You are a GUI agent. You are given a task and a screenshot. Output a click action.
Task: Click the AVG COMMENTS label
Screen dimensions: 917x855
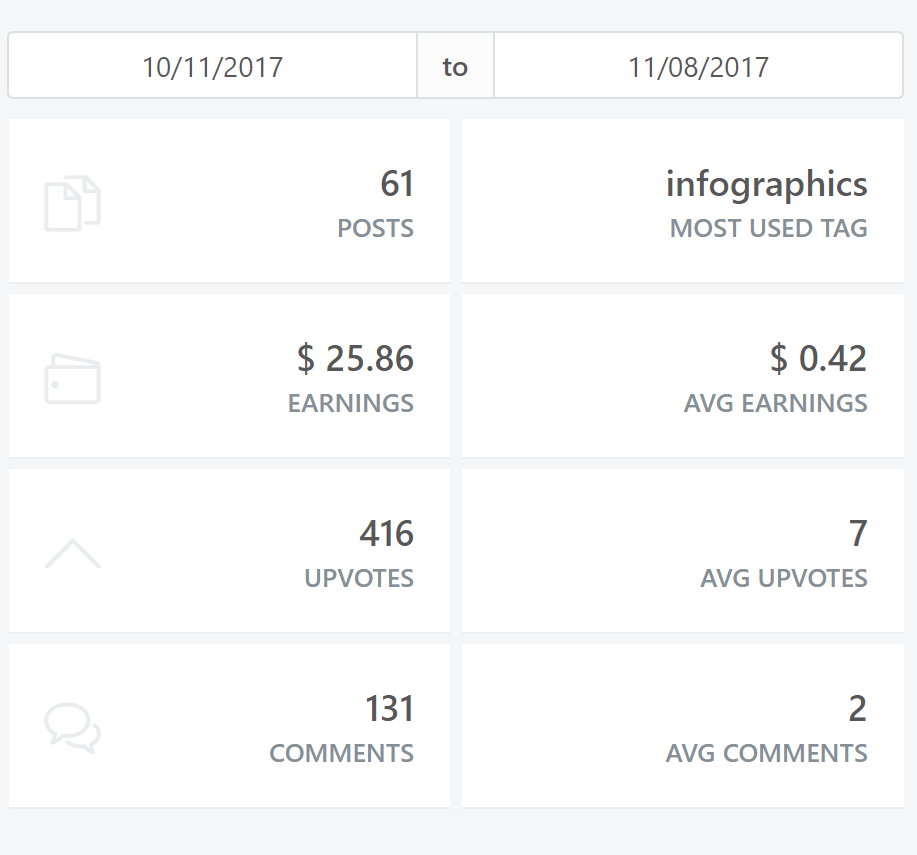766,754
